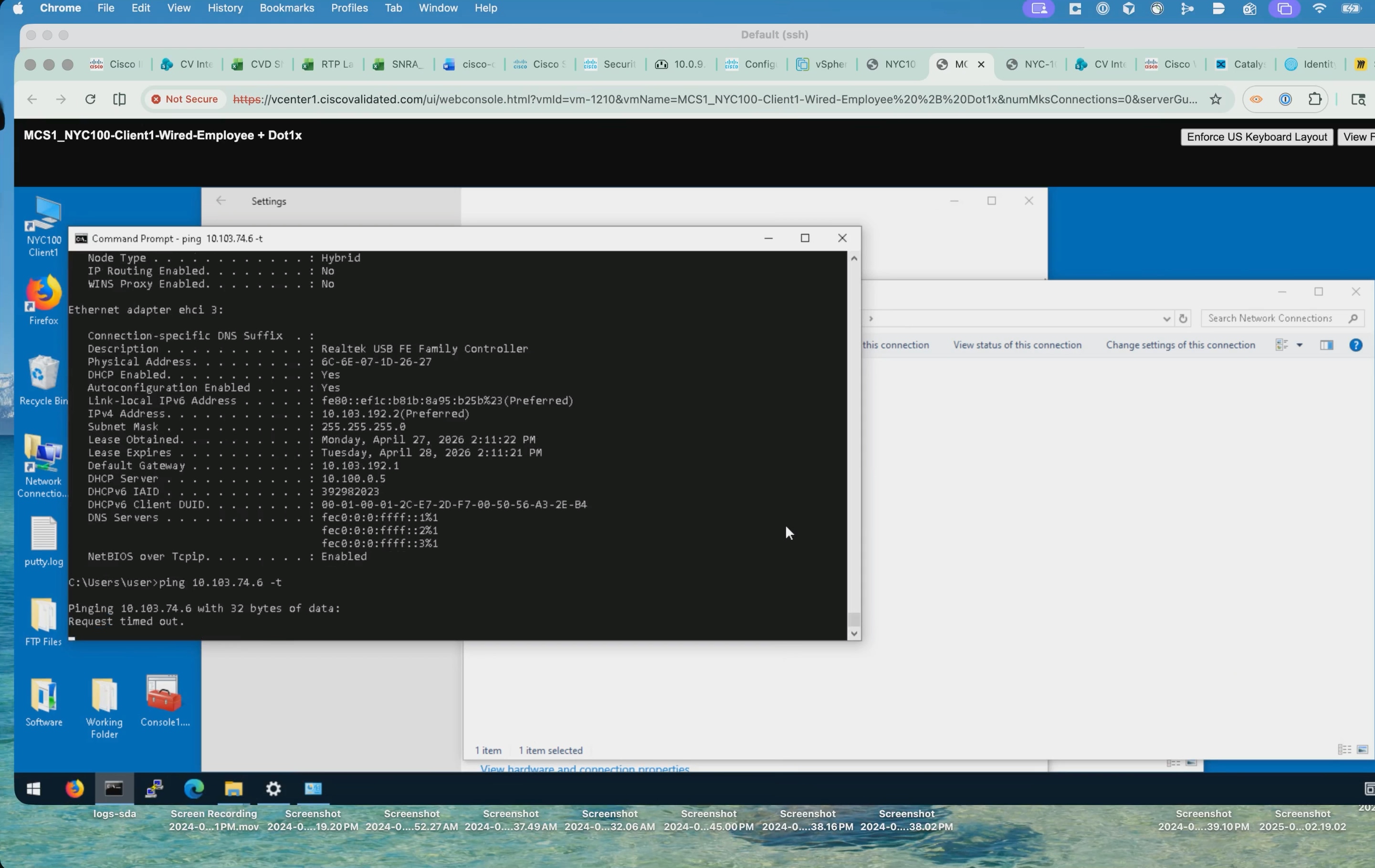Screen dimensions: 1375x868
Task: Open the putty.log file icon
Action: tap(43, 541)
